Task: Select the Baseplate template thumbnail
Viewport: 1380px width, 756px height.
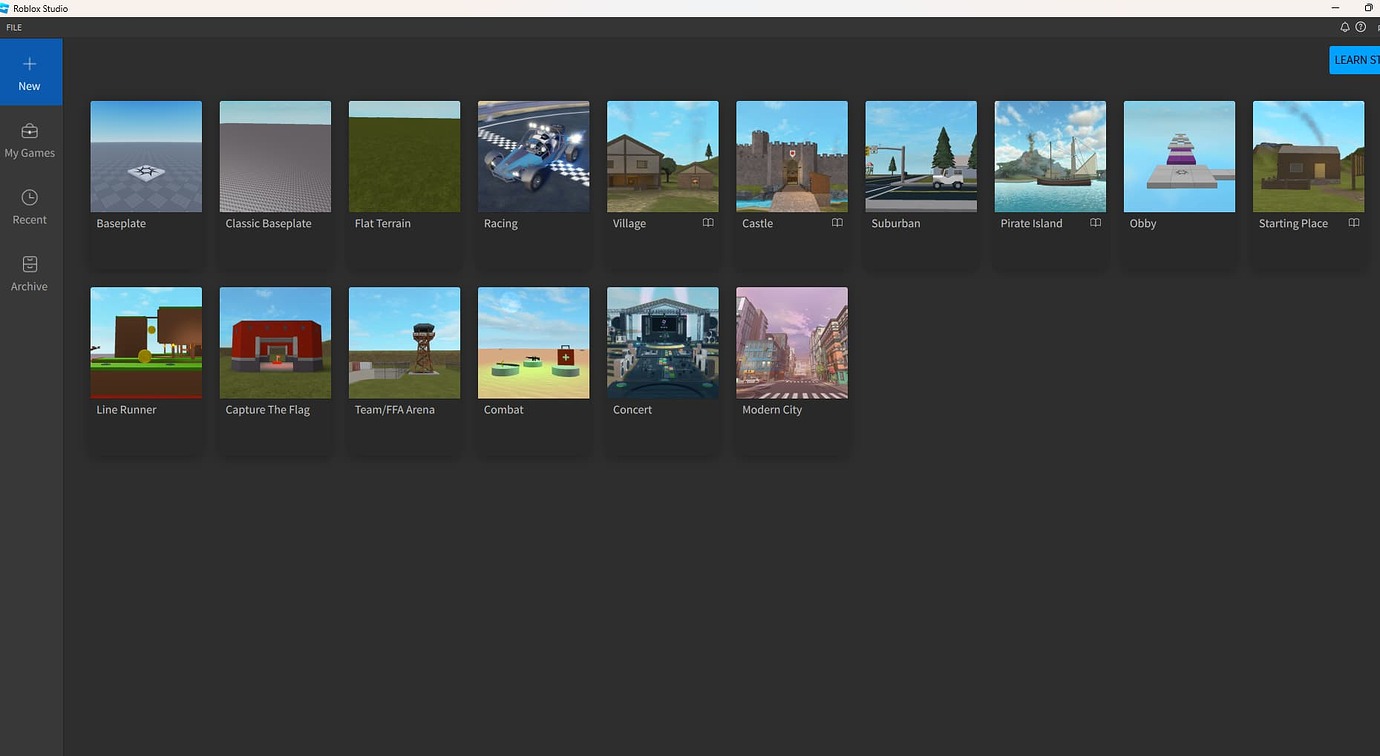Action: pyautogui.click(x=146, y=157)
